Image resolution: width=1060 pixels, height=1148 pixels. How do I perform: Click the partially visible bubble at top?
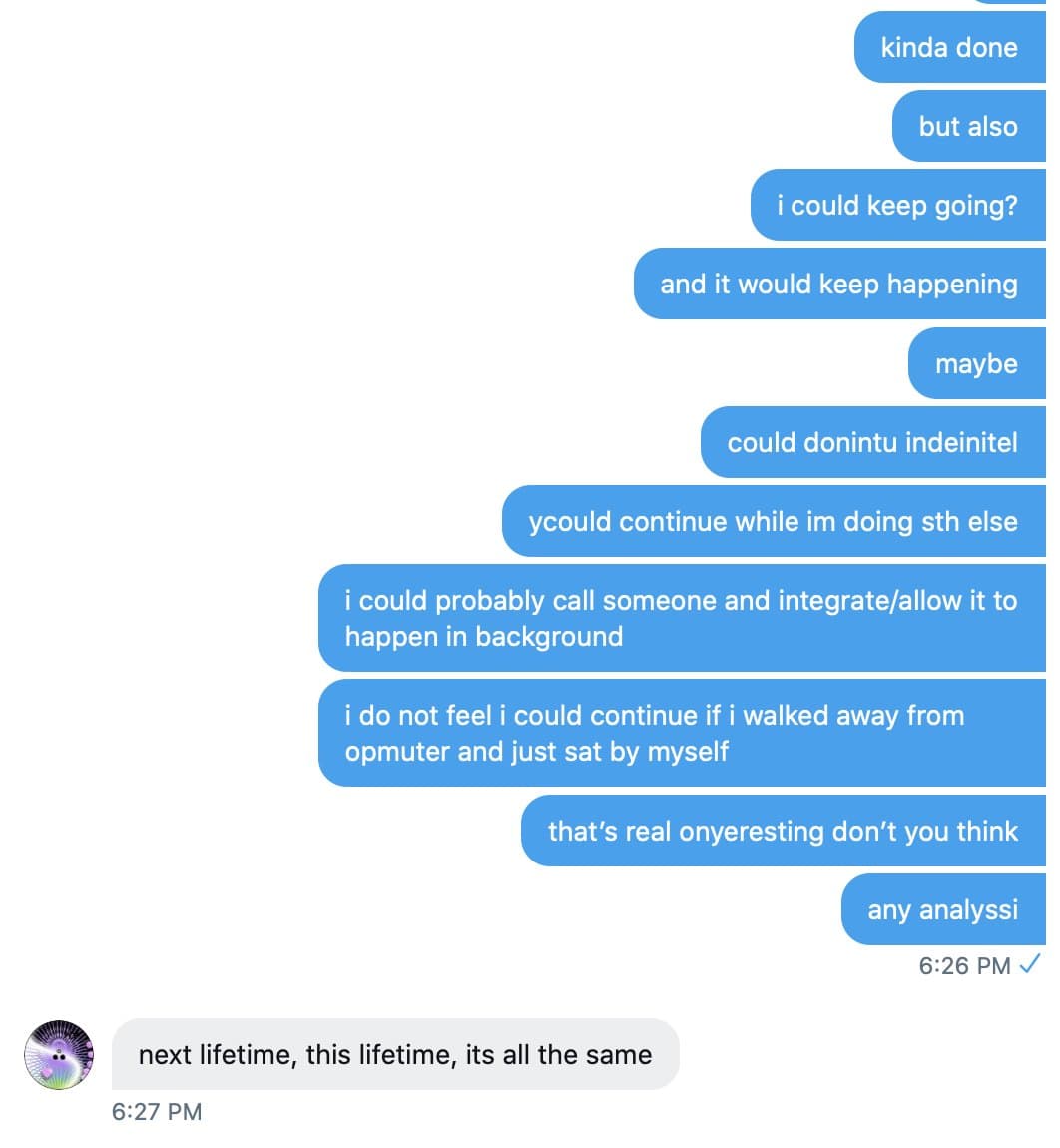(1008, 2)
